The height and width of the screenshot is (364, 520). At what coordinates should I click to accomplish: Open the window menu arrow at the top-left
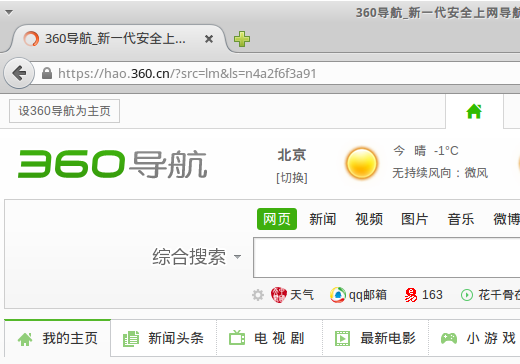[9, 12]
